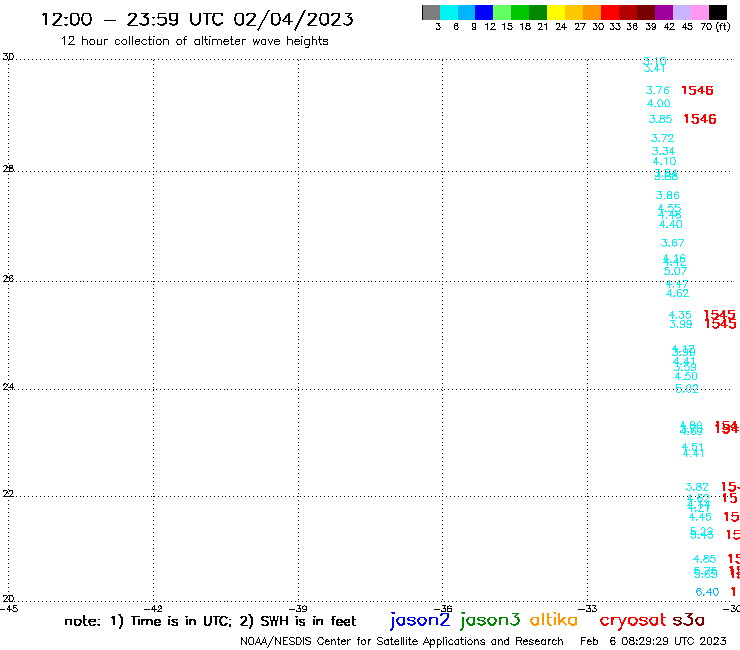Click the red '1546' time beside value 3.85
This screenshot has height=650, width=740.
pos(700,119)
